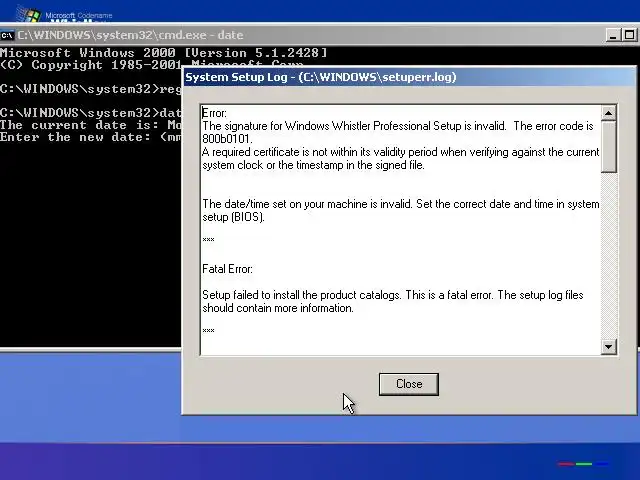Screen dimensions: 640x480
Task: Click the Windows flag logo at top left
Action: [x=29, y=15]
